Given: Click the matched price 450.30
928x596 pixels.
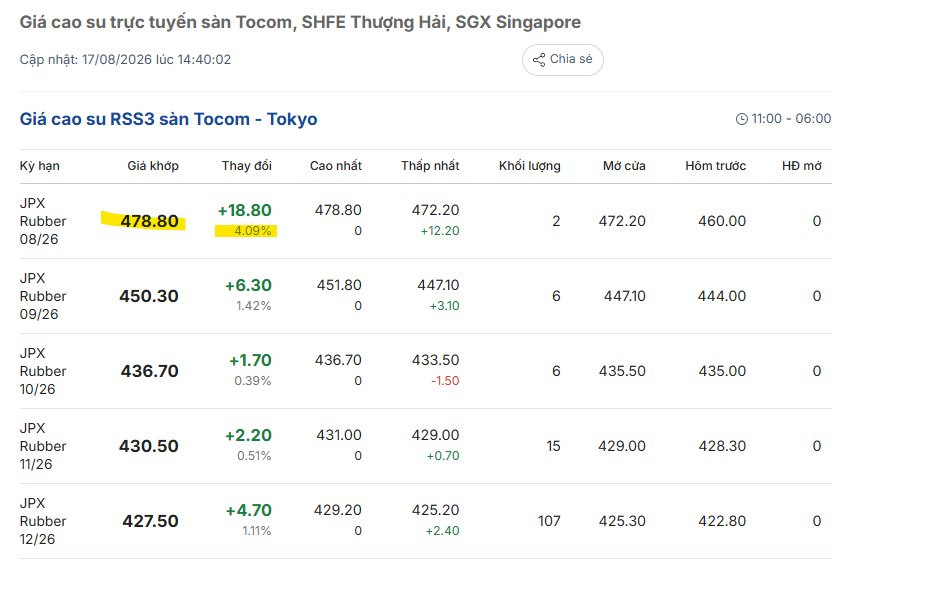Looking at the screenshot, I should coord(149,297).
